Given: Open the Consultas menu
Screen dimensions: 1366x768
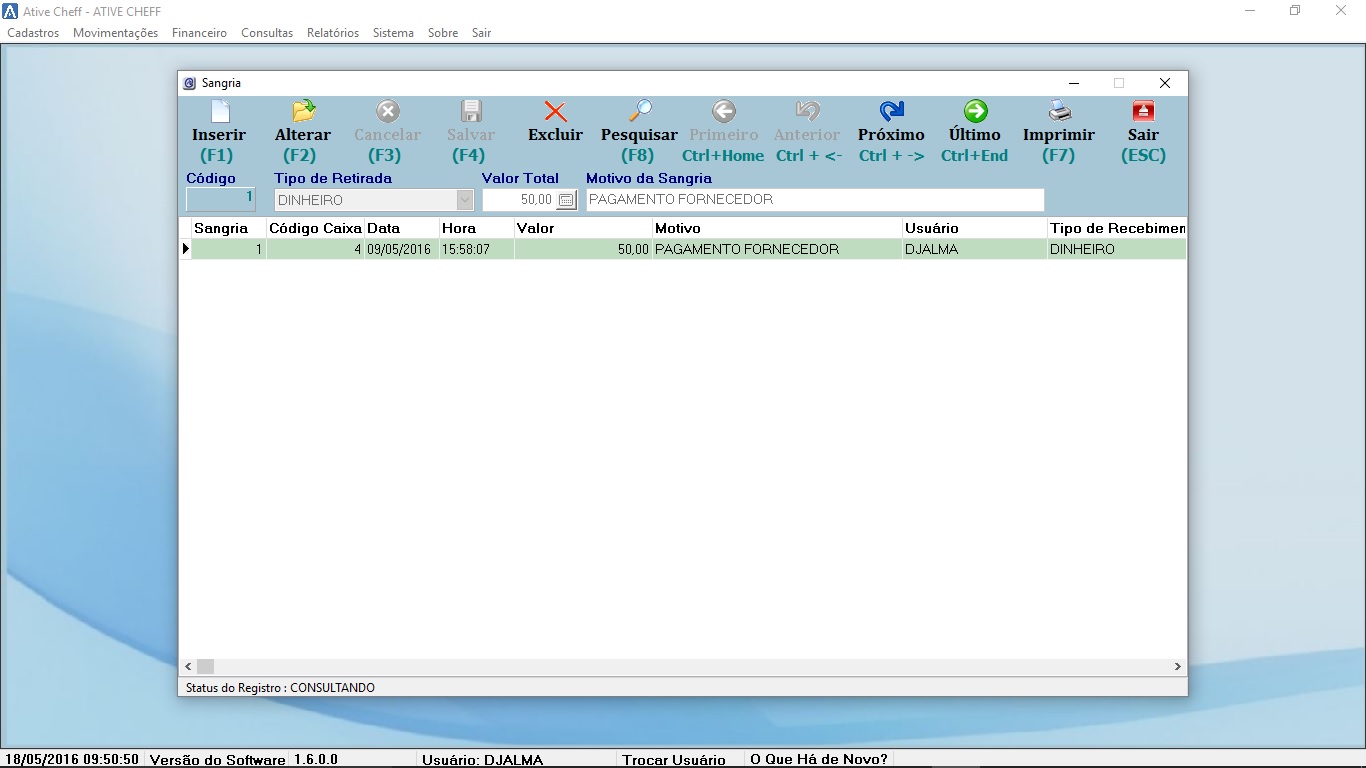Looking at the screenshot, I should point(267,33).
